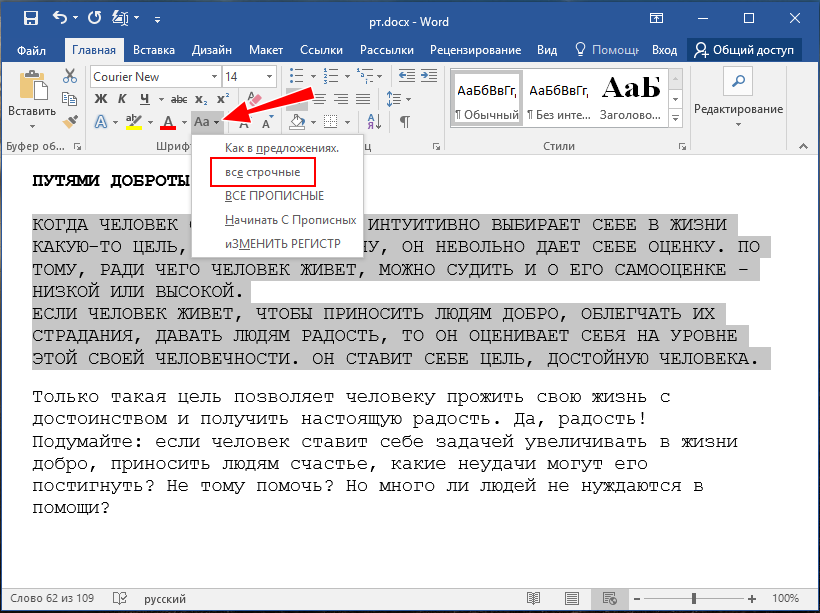
Task: Click the zoom slider handle
Action: (694, 598)
